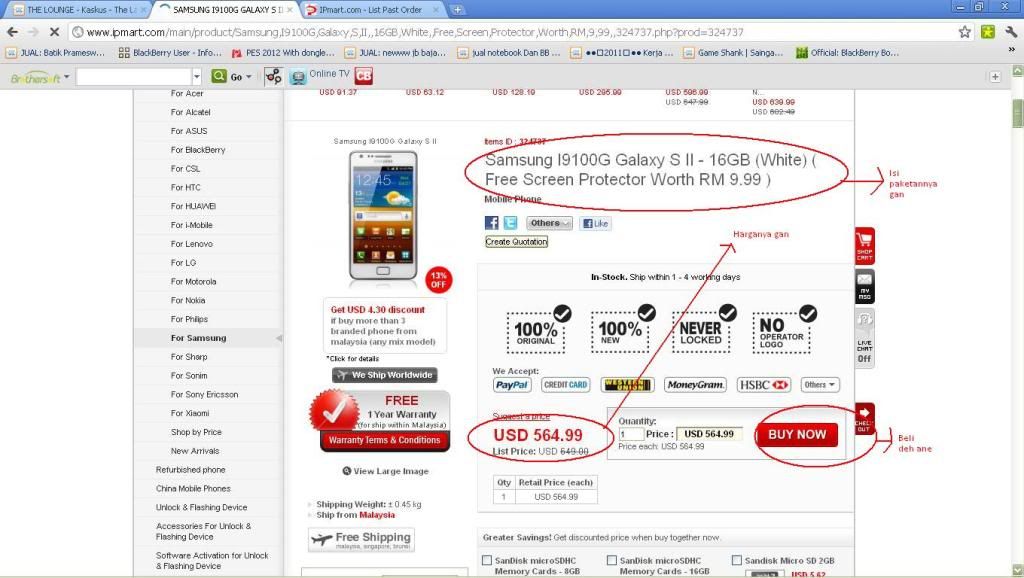The height and width of the screenshot is (578, 1024).
Task: Go back with the browser back arrow
Action: (12, 32)
